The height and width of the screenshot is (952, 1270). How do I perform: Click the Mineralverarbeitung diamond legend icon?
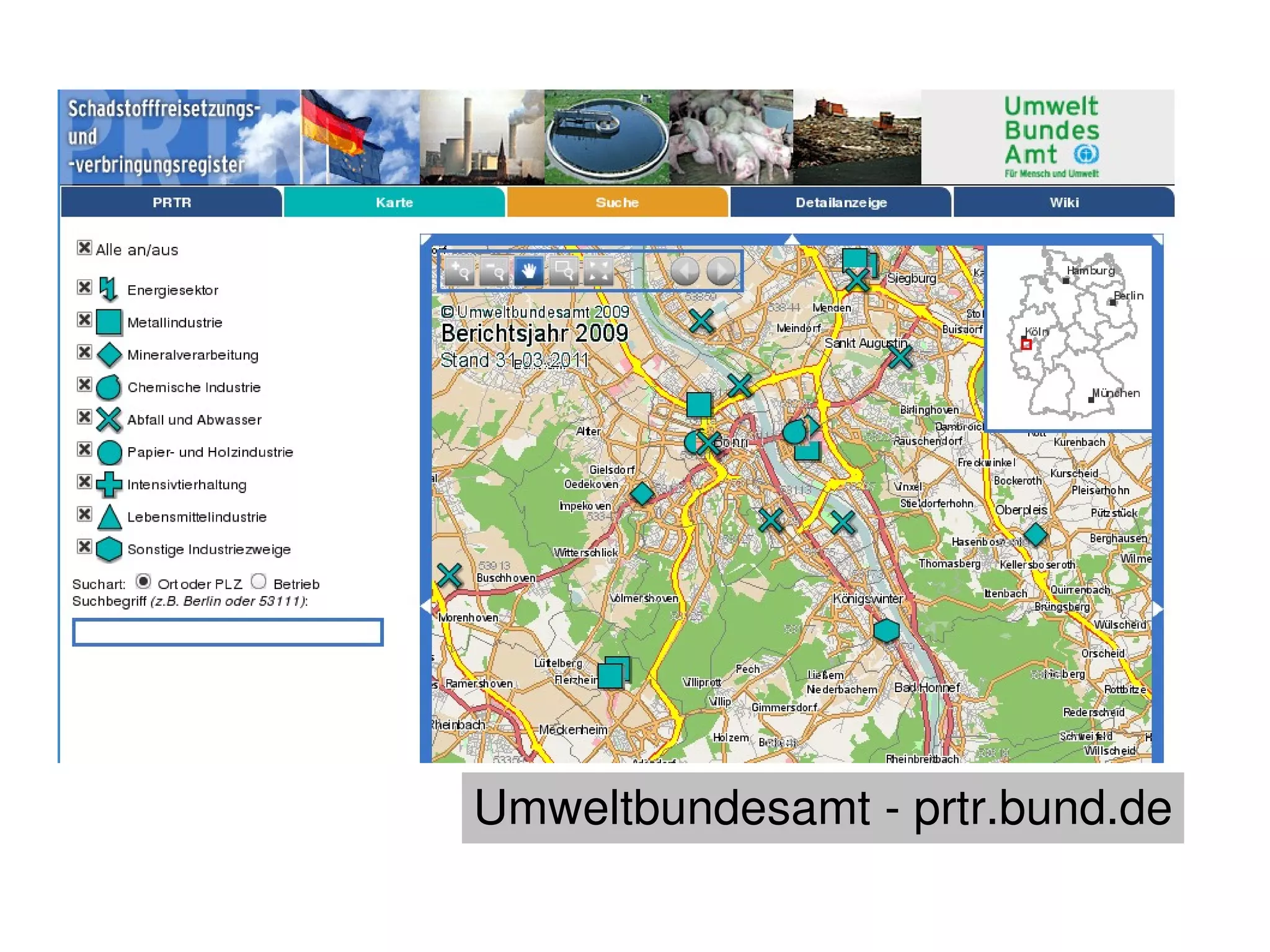click(109, 355)
